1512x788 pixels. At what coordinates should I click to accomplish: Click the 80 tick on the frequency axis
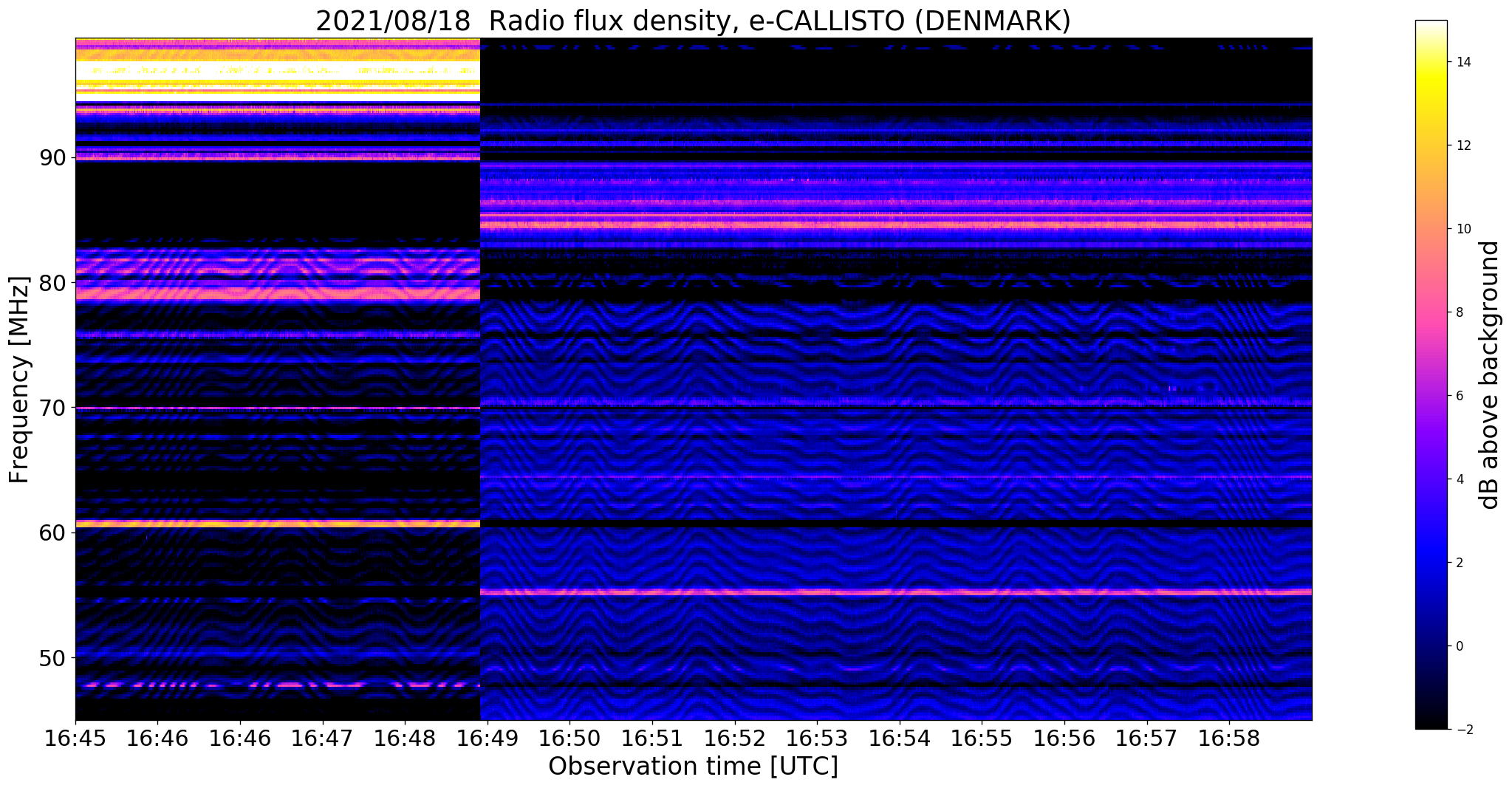click(51, 283)
